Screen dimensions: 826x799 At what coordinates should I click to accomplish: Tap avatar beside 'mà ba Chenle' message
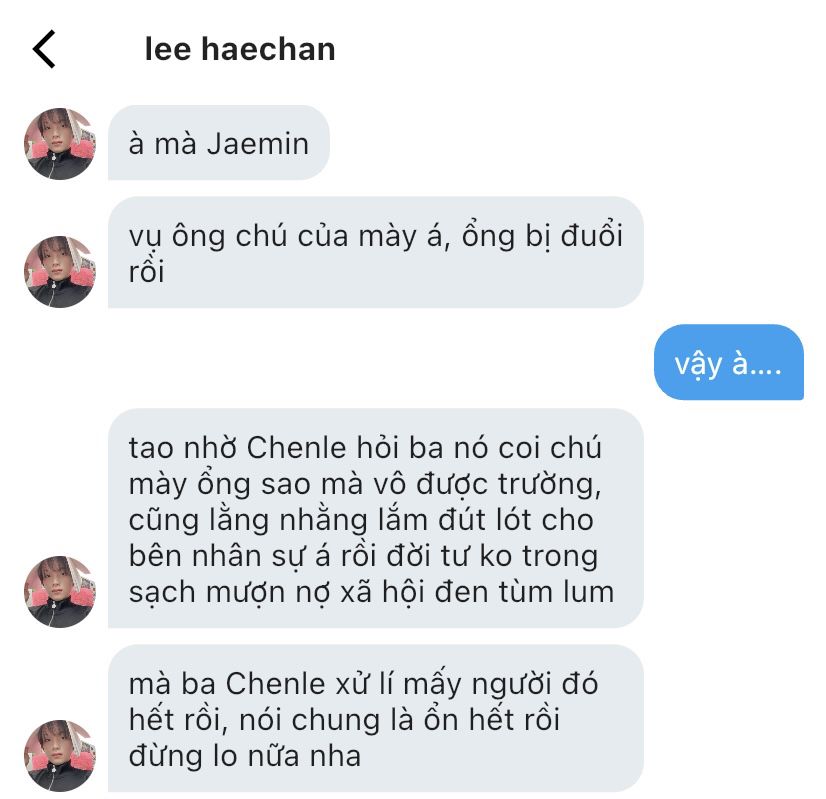[x=60, y=756]
